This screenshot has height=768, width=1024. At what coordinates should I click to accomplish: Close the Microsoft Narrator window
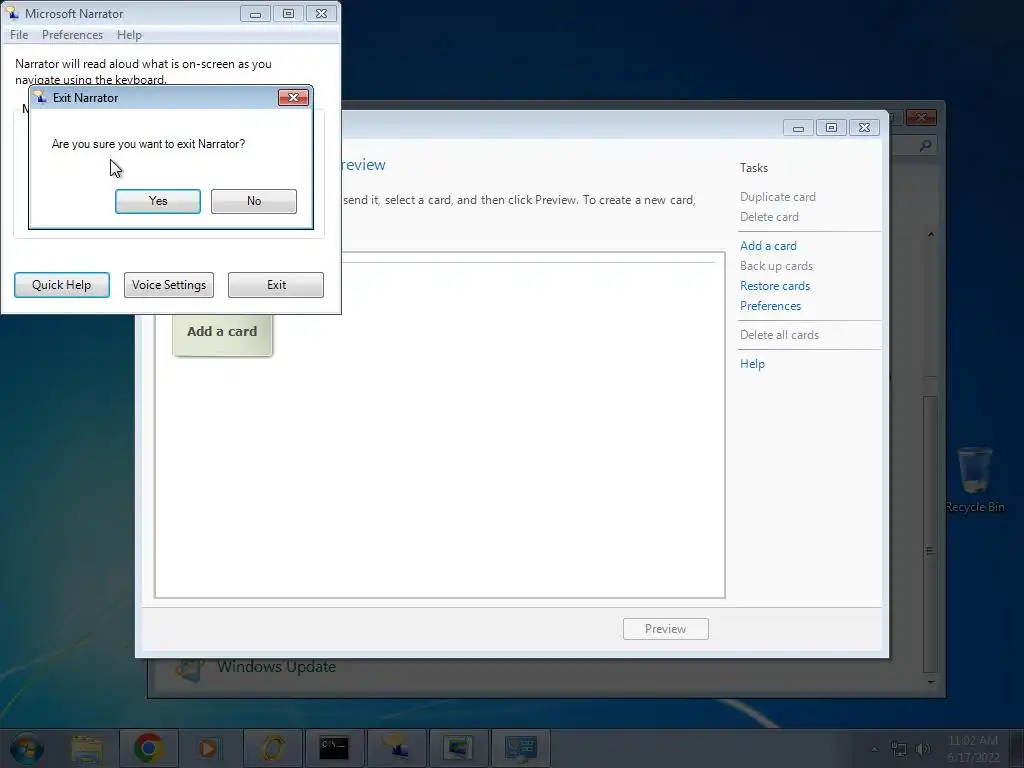(321, 14)
